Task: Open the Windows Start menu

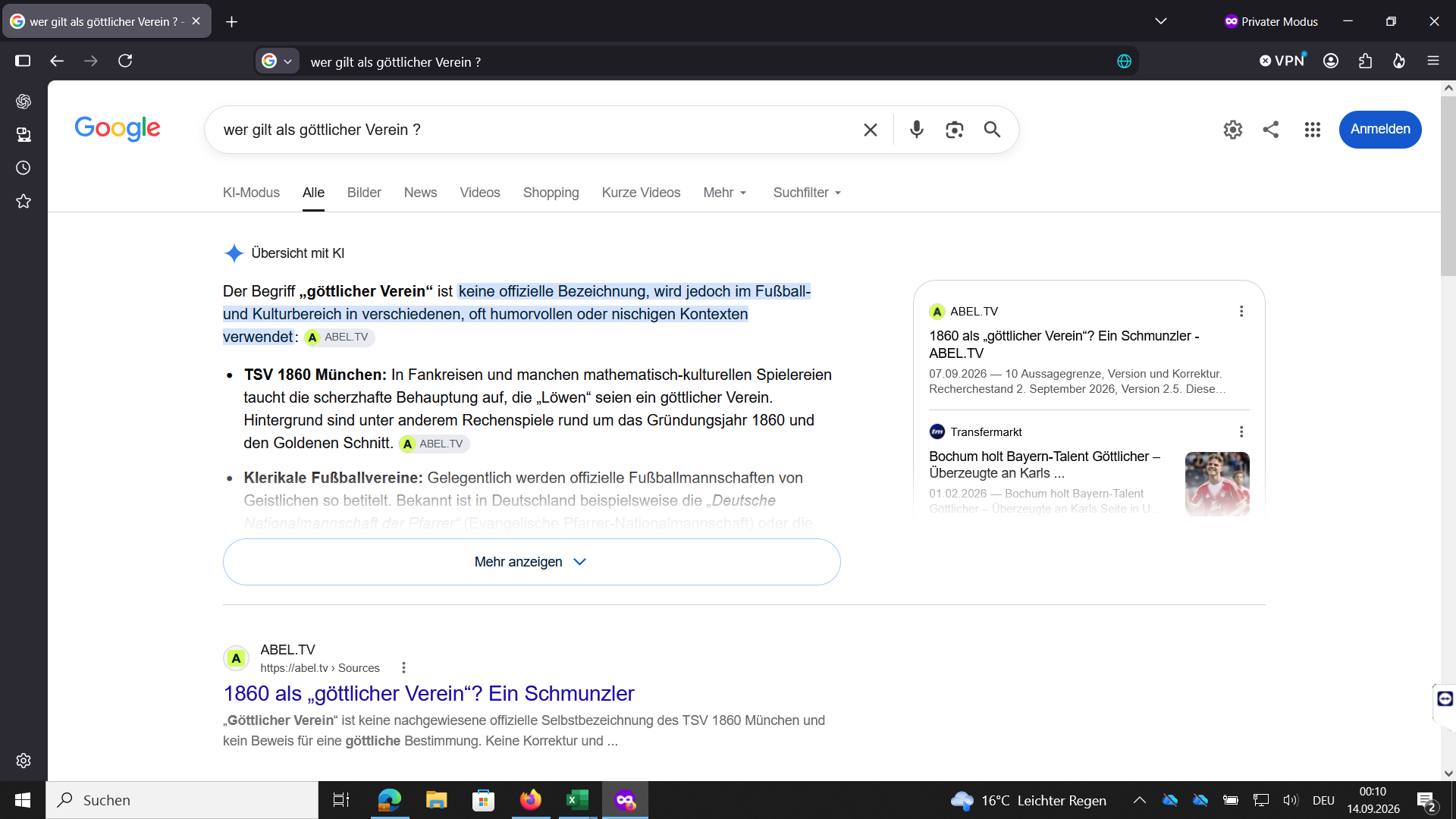Action: (23, 800)
